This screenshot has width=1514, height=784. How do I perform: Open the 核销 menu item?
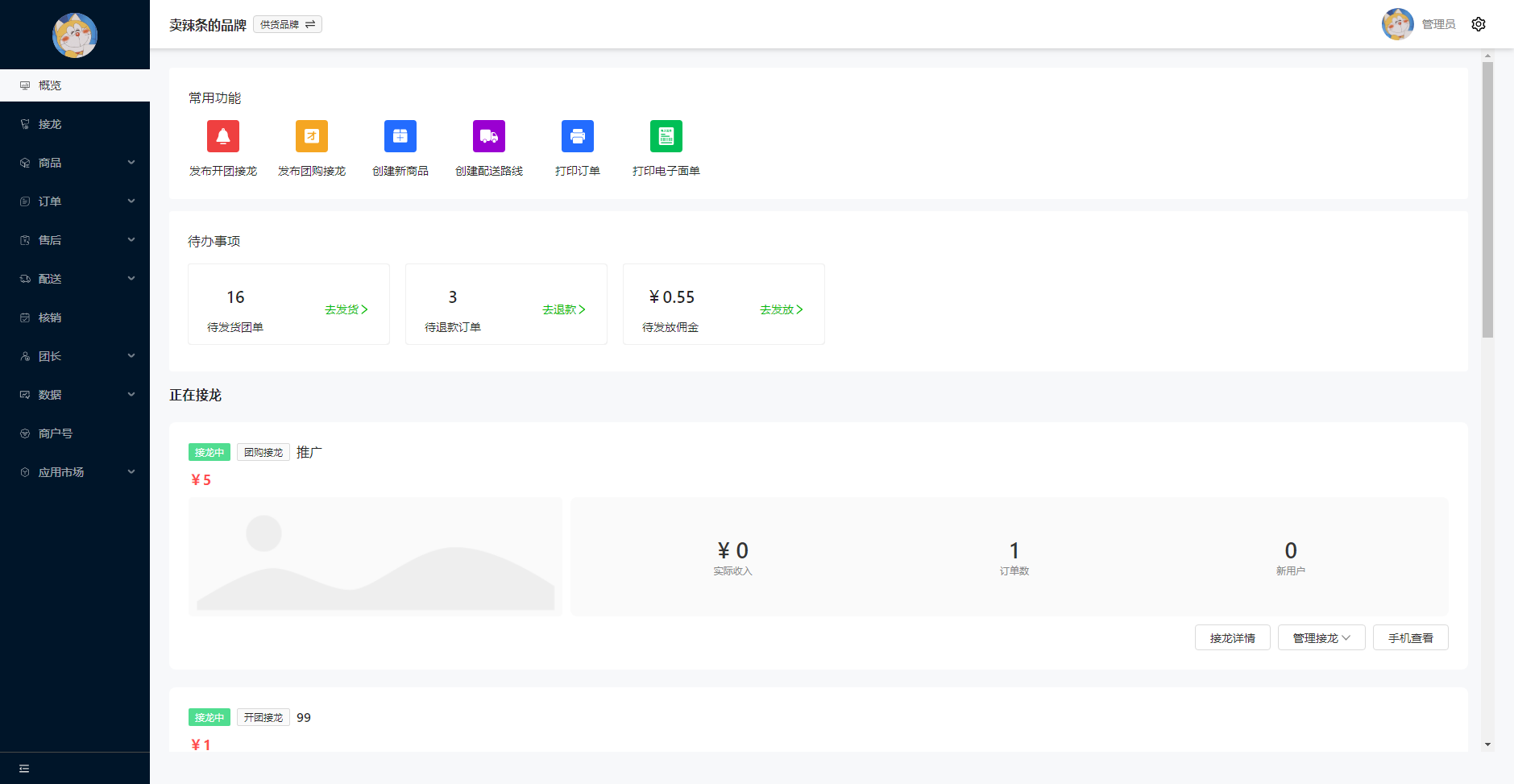coord(75,317)
